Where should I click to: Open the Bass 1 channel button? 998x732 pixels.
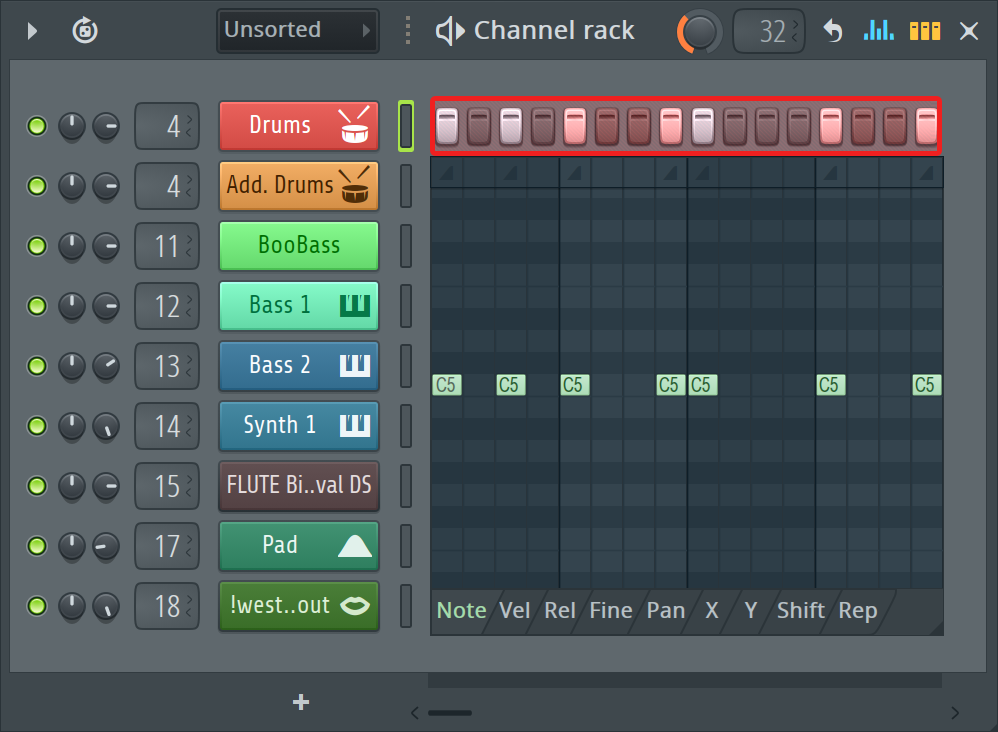(299, 306)
